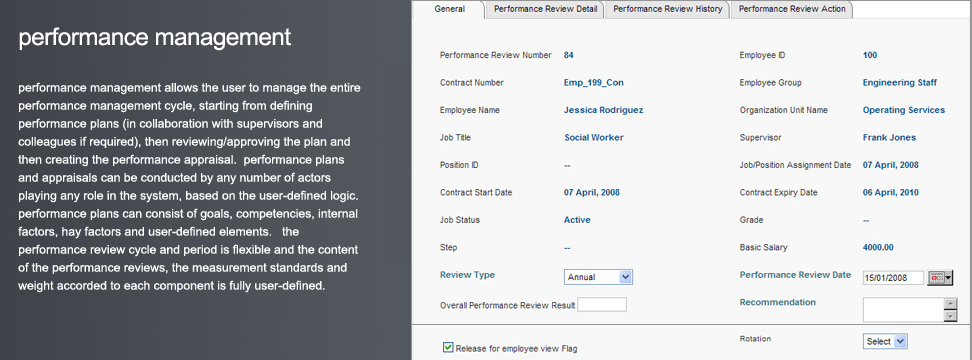
Task: Open the Performance Review Detail tab
Action: (546, 9)
